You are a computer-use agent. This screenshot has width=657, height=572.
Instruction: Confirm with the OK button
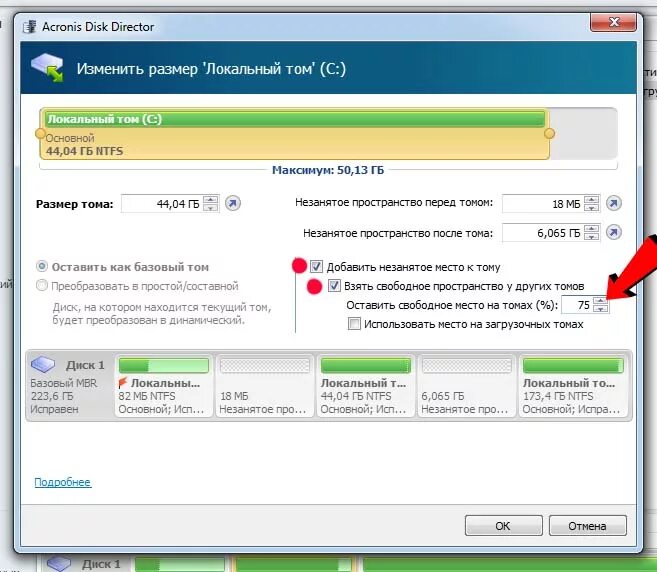503,525
